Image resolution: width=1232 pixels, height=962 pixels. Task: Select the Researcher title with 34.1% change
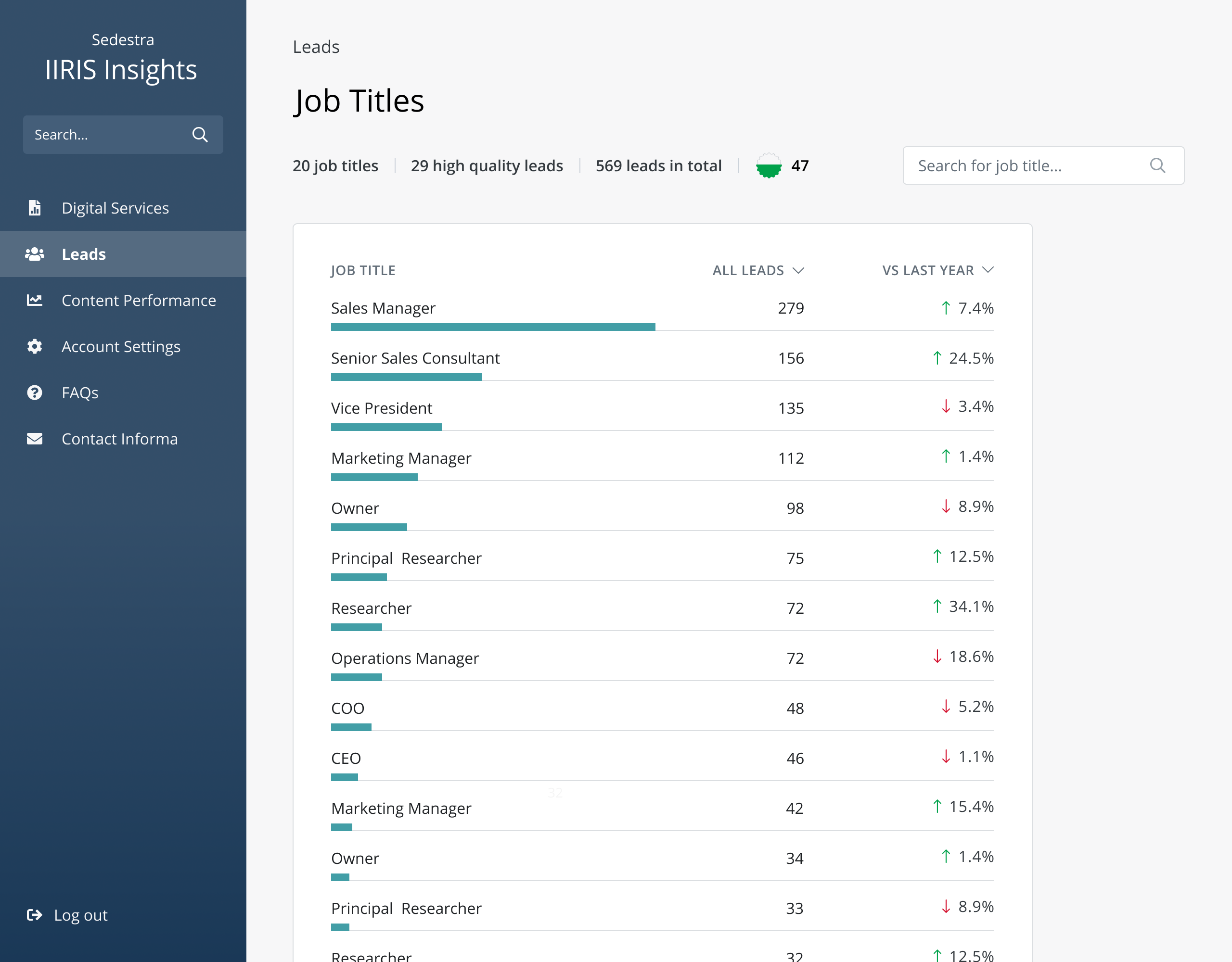[371, 608]
